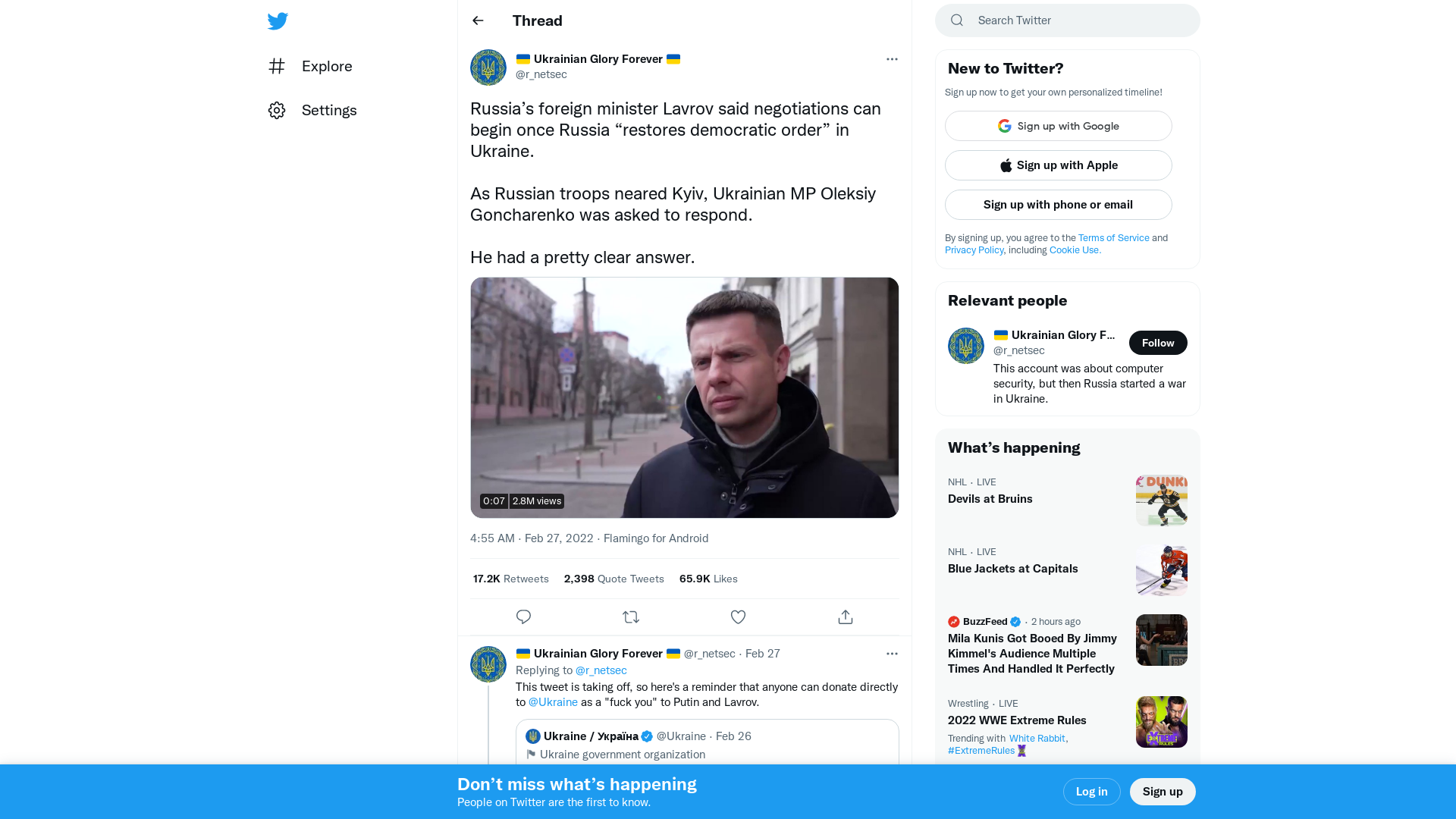1456x819 pixels.
Task: Open the Privacy Policy link
Action: pos(974,250)
